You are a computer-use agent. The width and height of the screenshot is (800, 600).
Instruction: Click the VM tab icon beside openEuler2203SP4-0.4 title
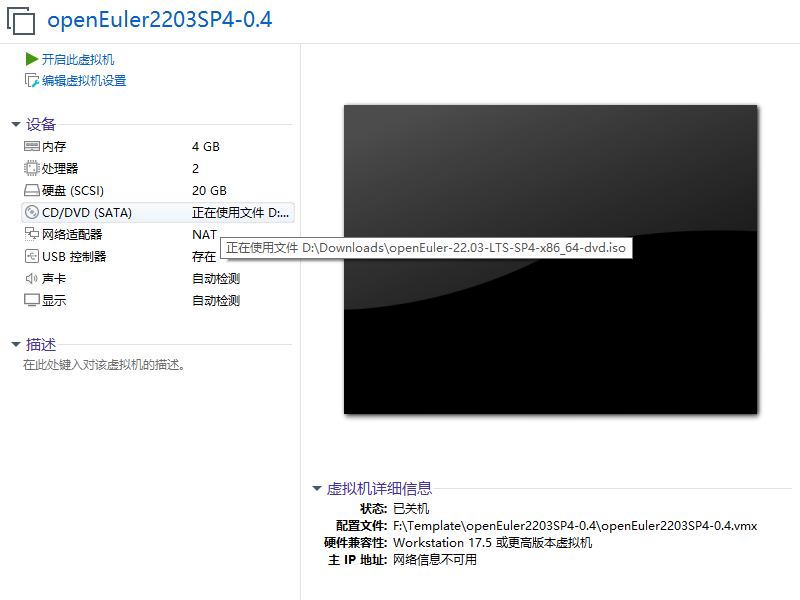tap(21, 21)
